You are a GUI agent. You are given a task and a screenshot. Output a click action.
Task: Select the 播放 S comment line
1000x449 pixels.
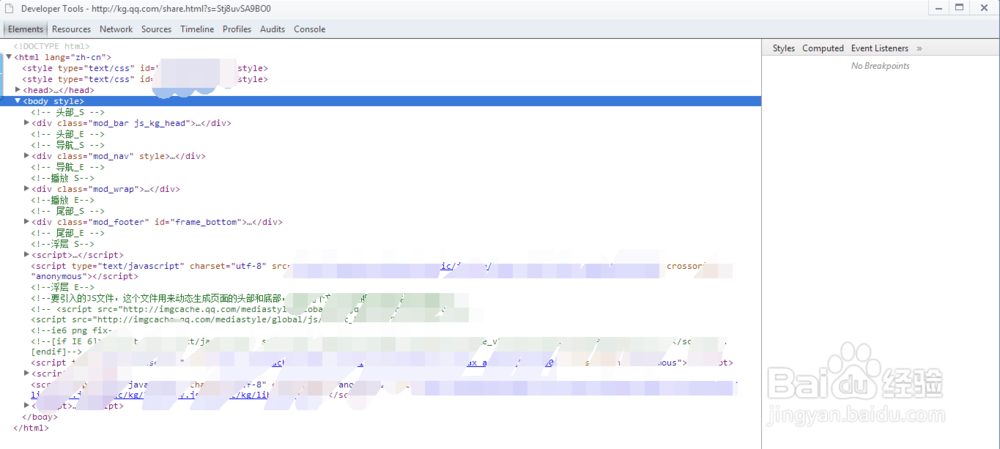point(62,178)
